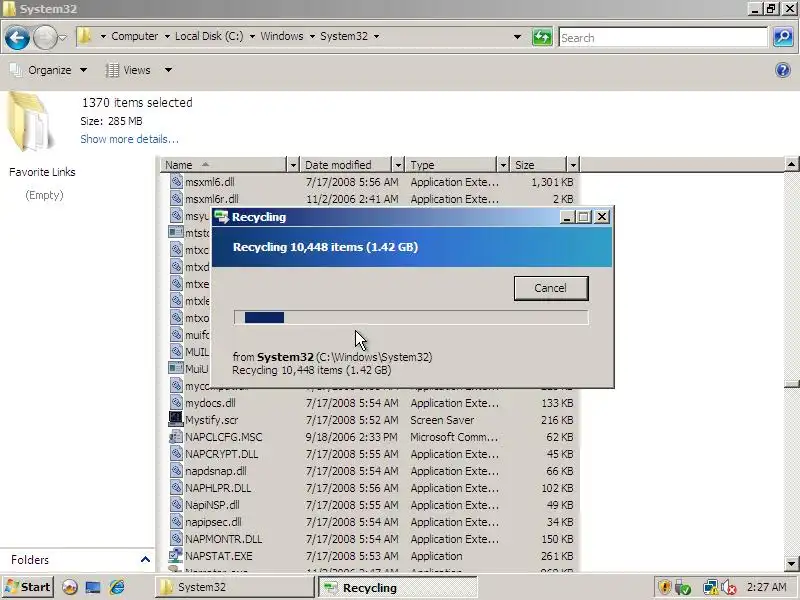Open the Date modified filter dropdown

coord(398,165)
